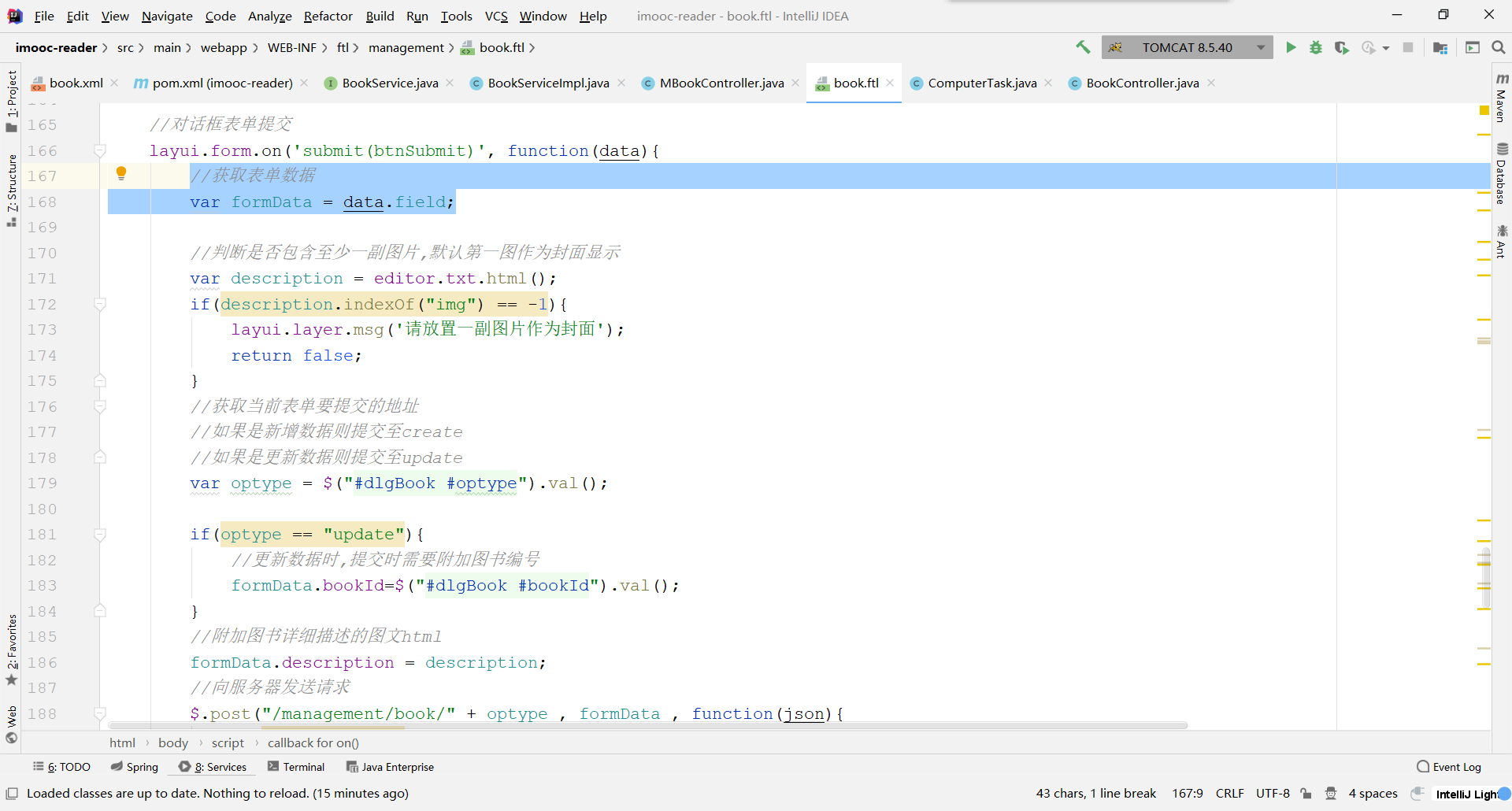The height and width of the screenshot is (811, 1512).
Task: Click the callback for on() breadcrumb
Action: click(313, 742)
